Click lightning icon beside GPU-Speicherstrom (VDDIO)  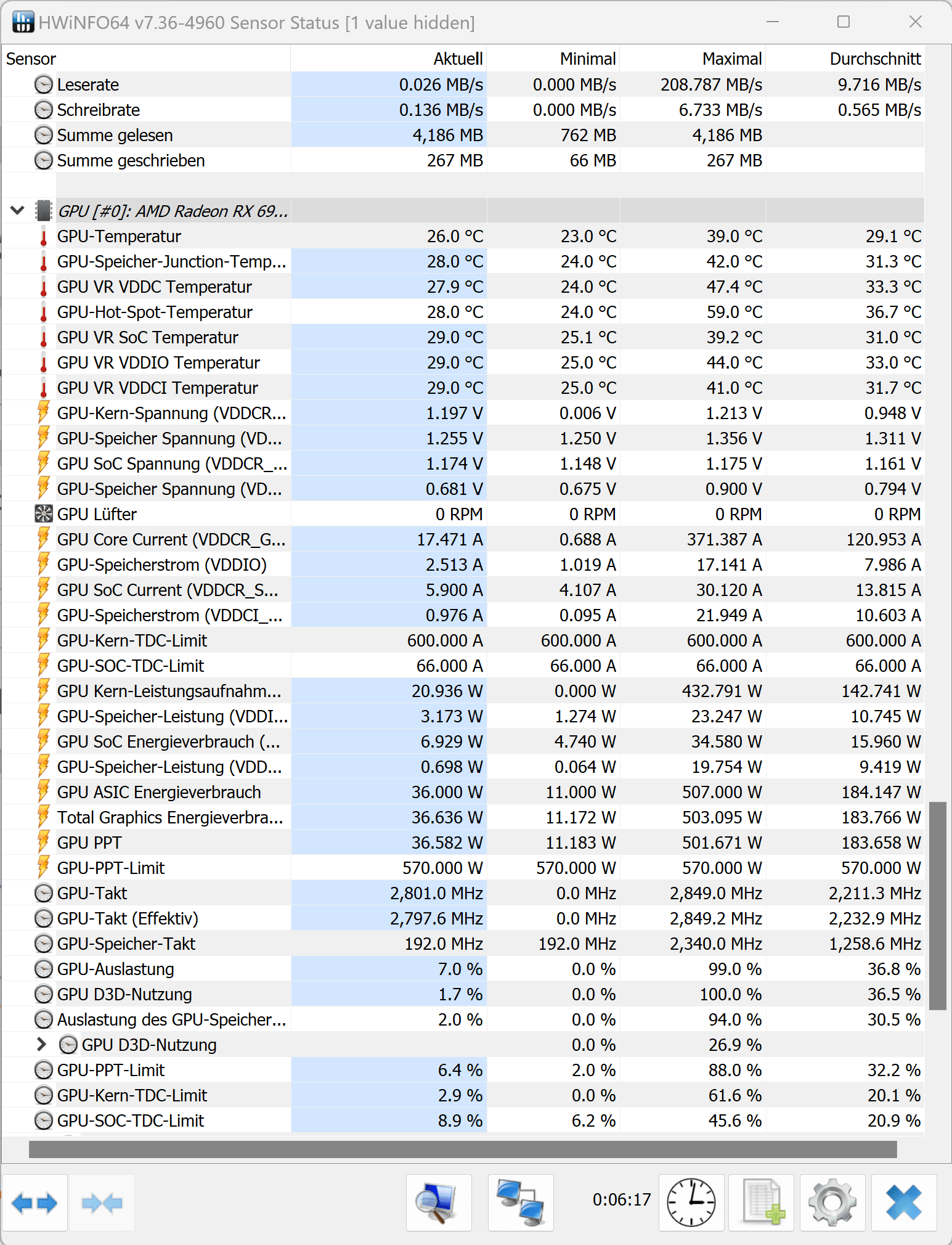pyautogui.click(x=43, y=564)
